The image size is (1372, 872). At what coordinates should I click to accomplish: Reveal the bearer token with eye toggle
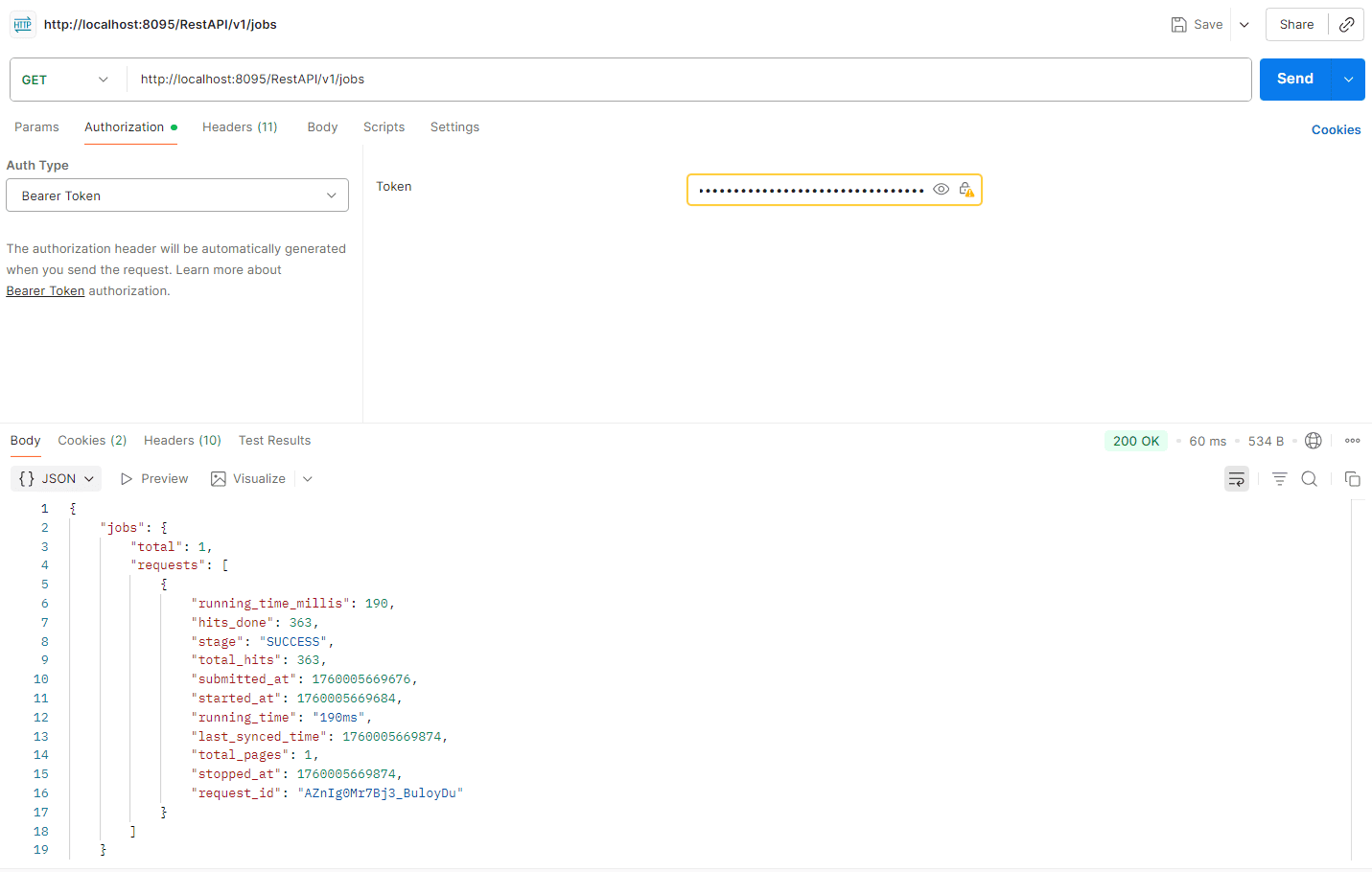pyautogui.click(x=941, y=189)
